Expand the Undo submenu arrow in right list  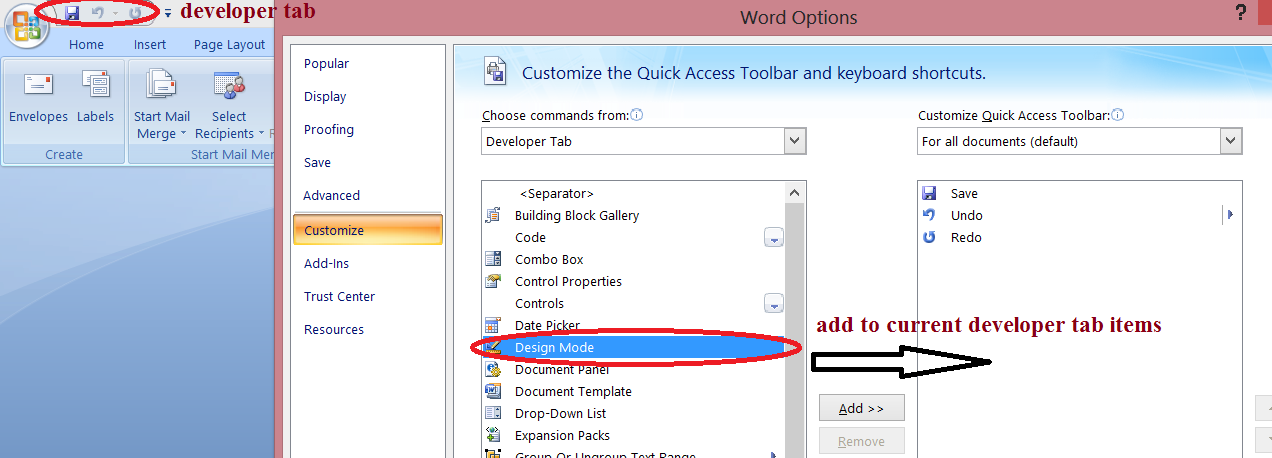click(1230, 215)
